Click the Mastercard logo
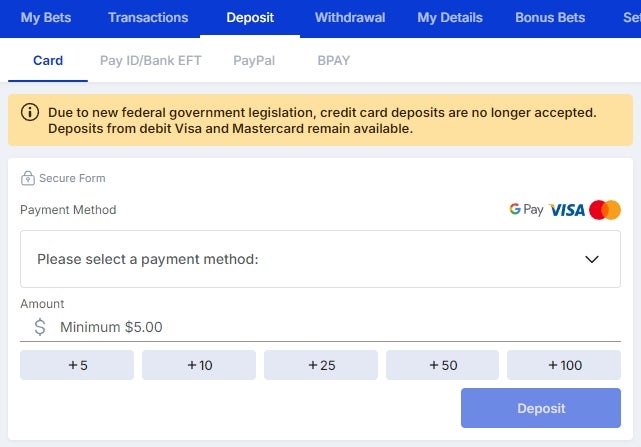 pyautogui.click(x=605, y=210)
